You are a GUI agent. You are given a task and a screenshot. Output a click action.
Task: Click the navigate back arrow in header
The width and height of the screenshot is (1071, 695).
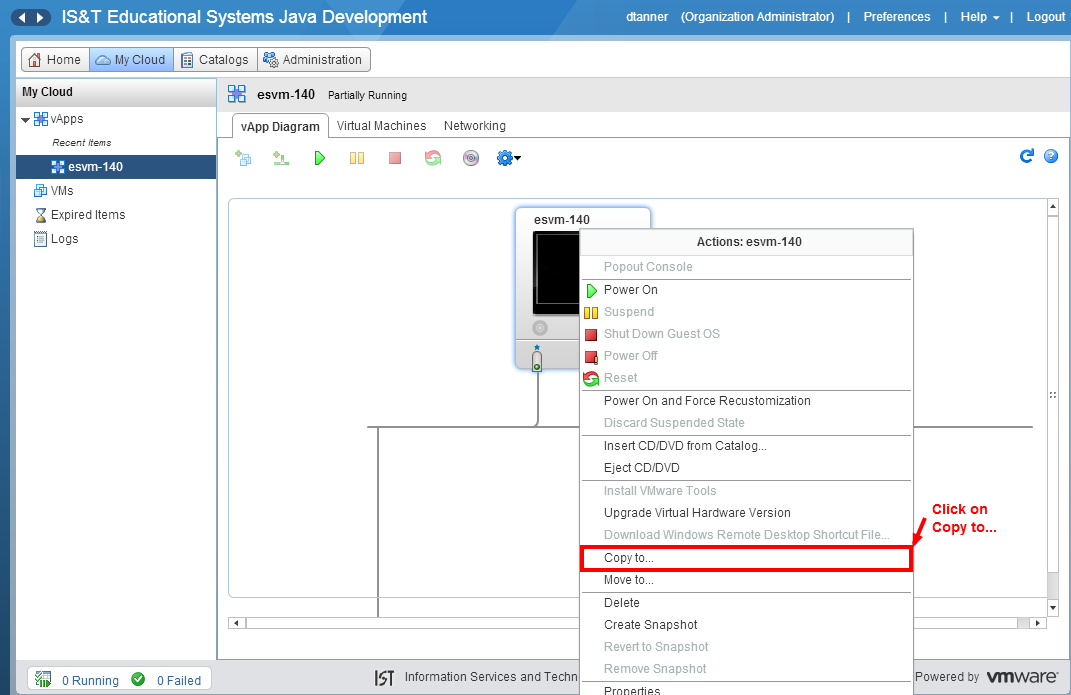point(21,18)
